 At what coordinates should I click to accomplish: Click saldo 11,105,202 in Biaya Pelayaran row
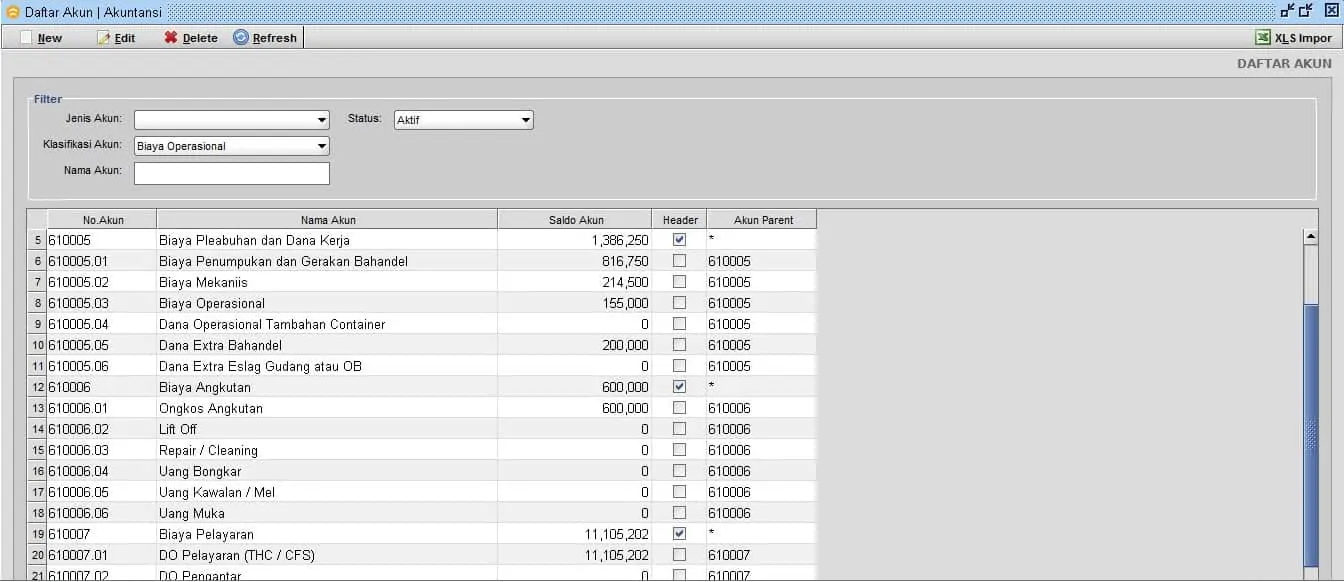(x=616, y=534)
